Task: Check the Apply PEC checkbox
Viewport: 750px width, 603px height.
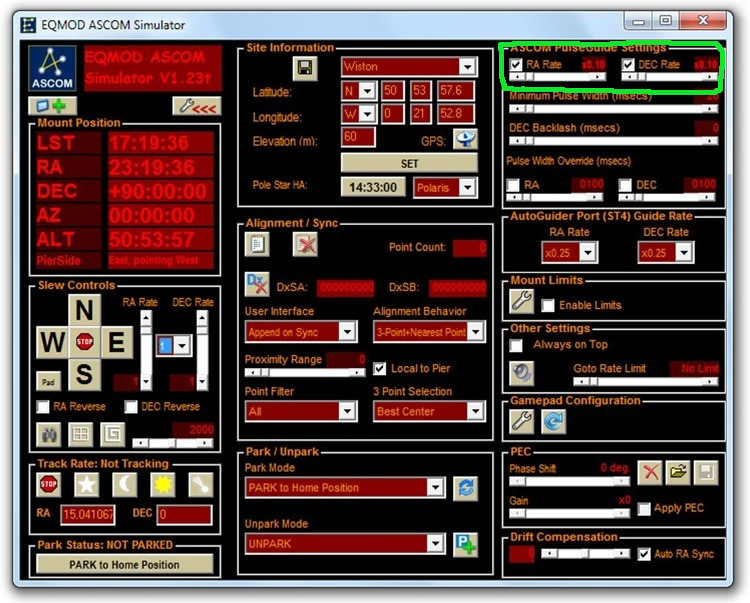Action: click(x=644, y=509)
